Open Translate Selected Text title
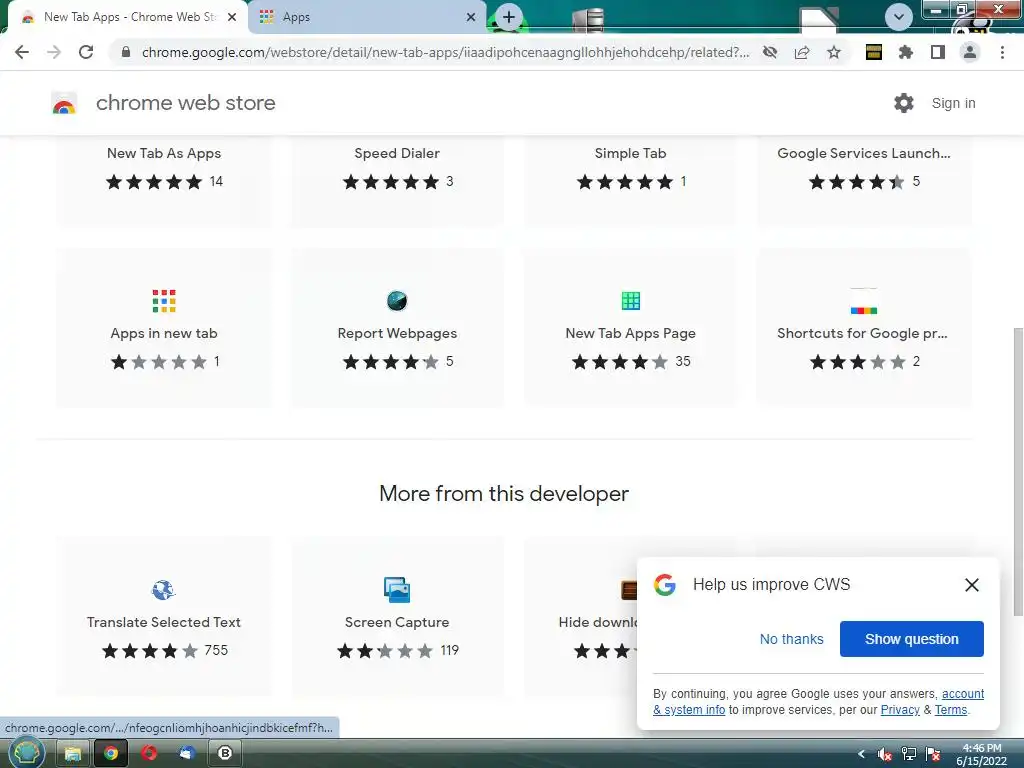The image size is (1024, 768). (164, 622)
